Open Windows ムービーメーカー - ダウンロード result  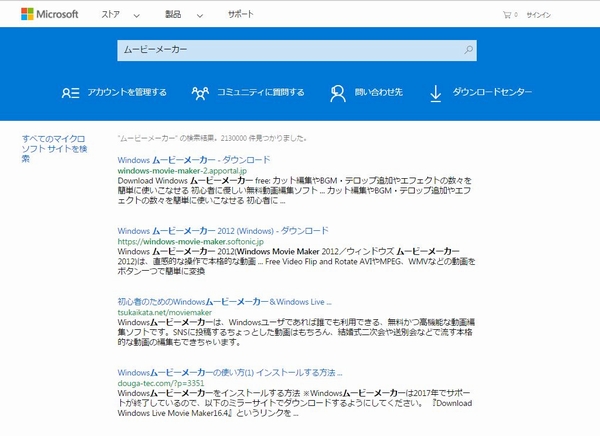pyautogui.click(x=194, y=160)
